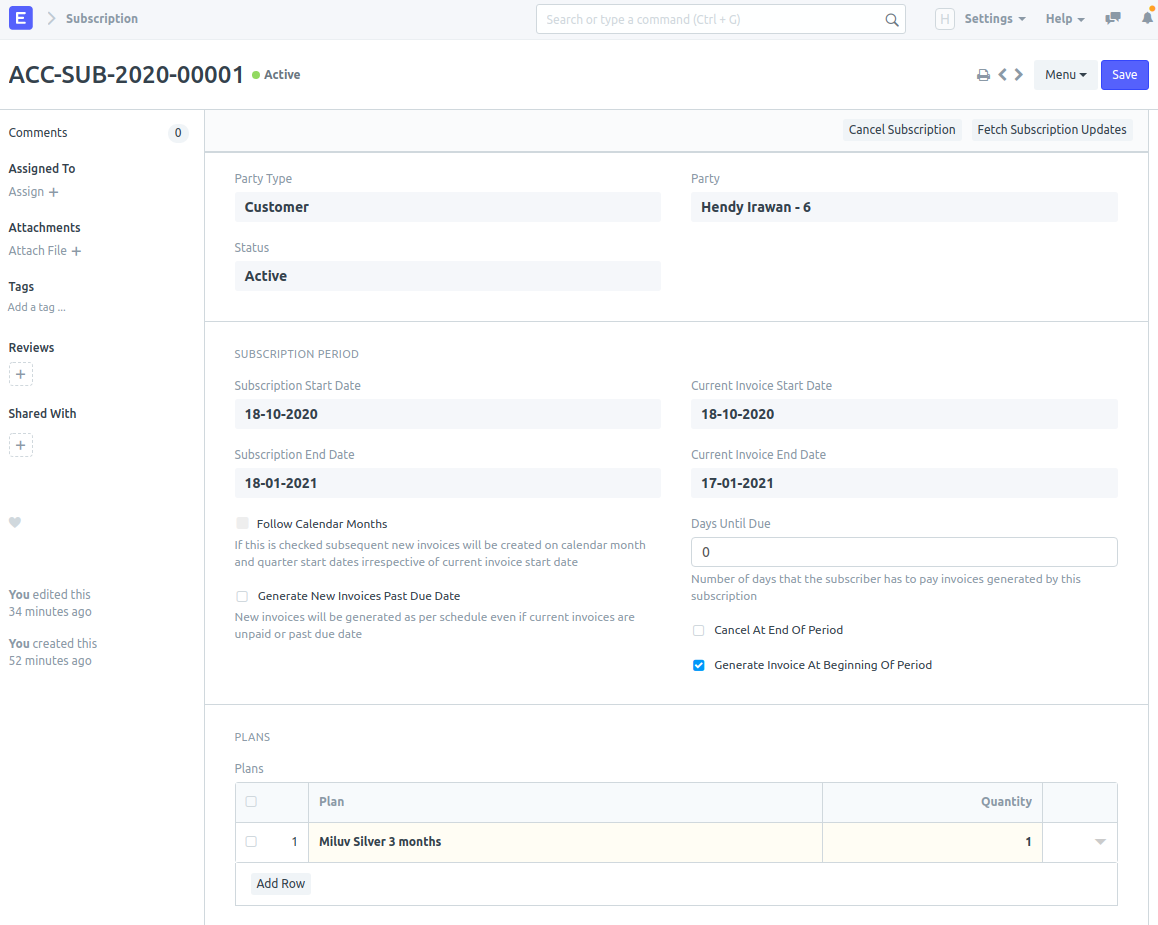Open the chat messages icon
Image resolution: width=1158 pixels, height=925 pixels.
tap(1112, 18)
